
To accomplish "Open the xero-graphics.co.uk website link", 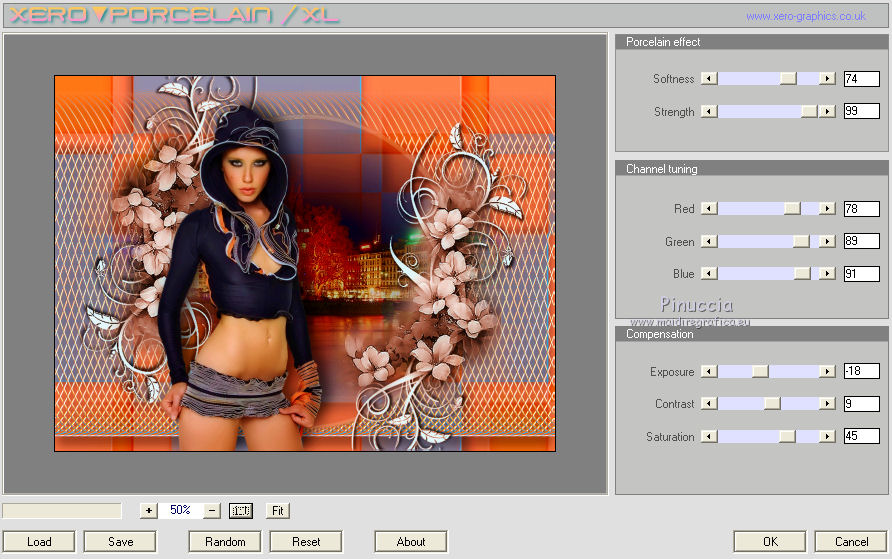I will pos(805,16).
